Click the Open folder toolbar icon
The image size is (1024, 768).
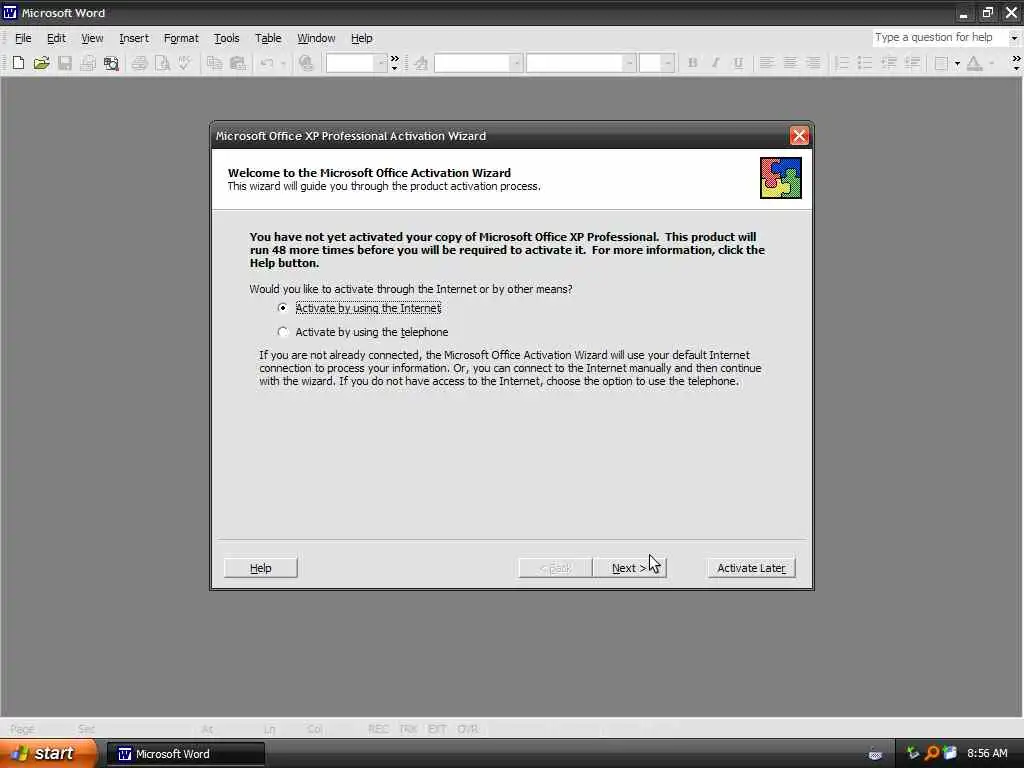click(41, 63)
